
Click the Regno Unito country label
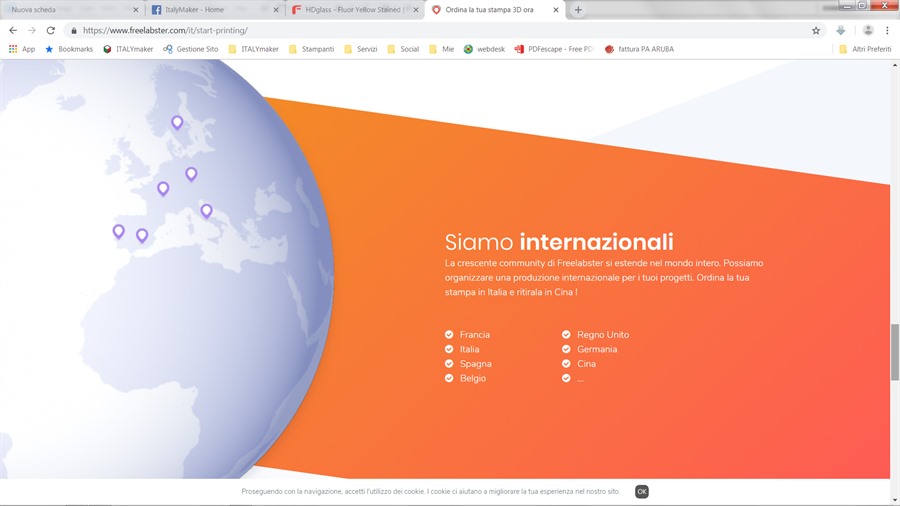pos(603,334)
